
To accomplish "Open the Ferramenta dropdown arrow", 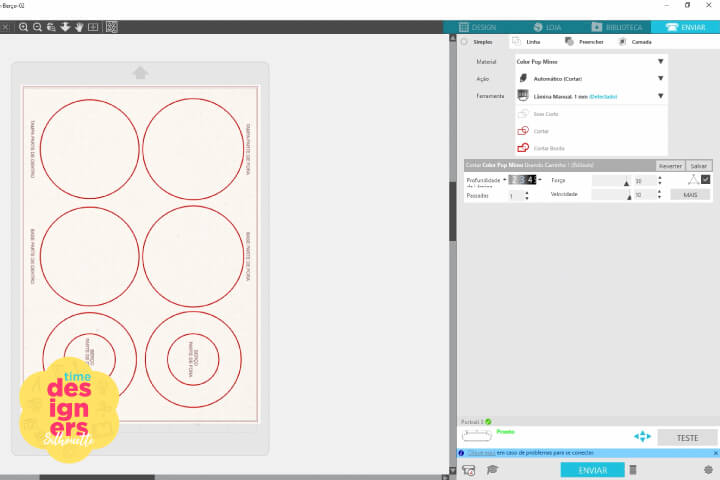I will click(x=660, y=96).
